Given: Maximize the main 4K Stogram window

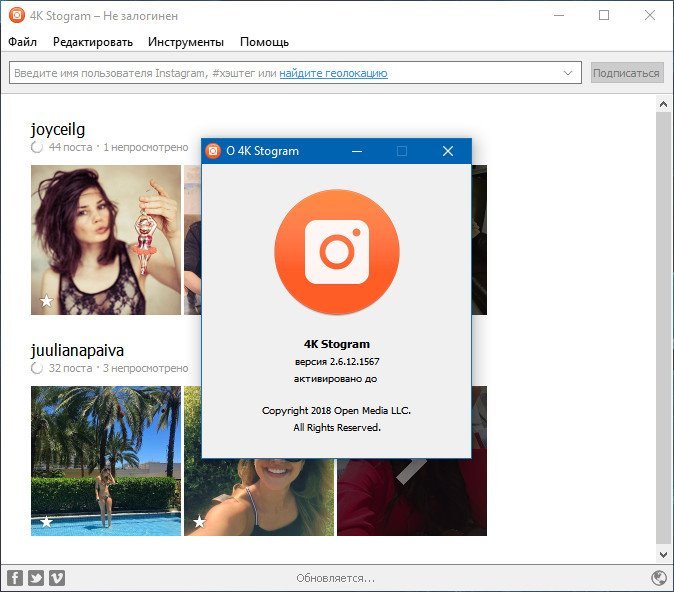Looking at the screenshot, I should [604, 15].
